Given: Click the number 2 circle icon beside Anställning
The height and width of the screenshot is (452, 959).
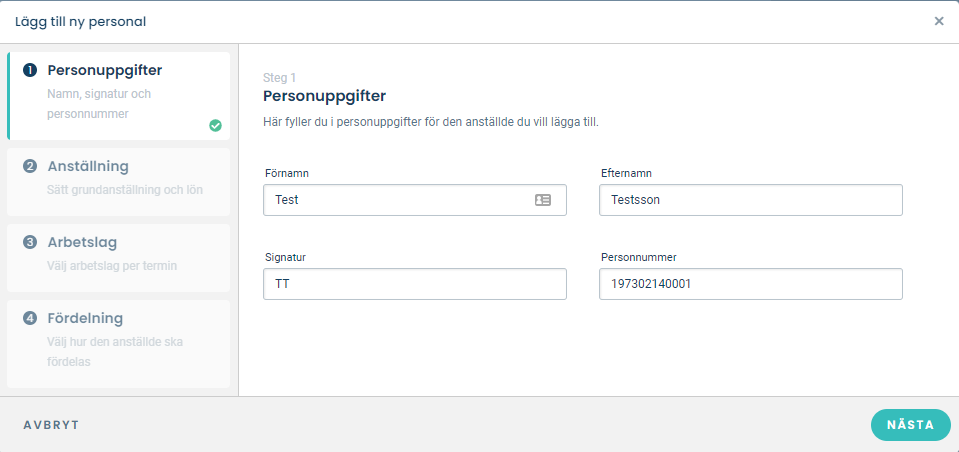Looking at the screenshot, I should coord(30,166).
